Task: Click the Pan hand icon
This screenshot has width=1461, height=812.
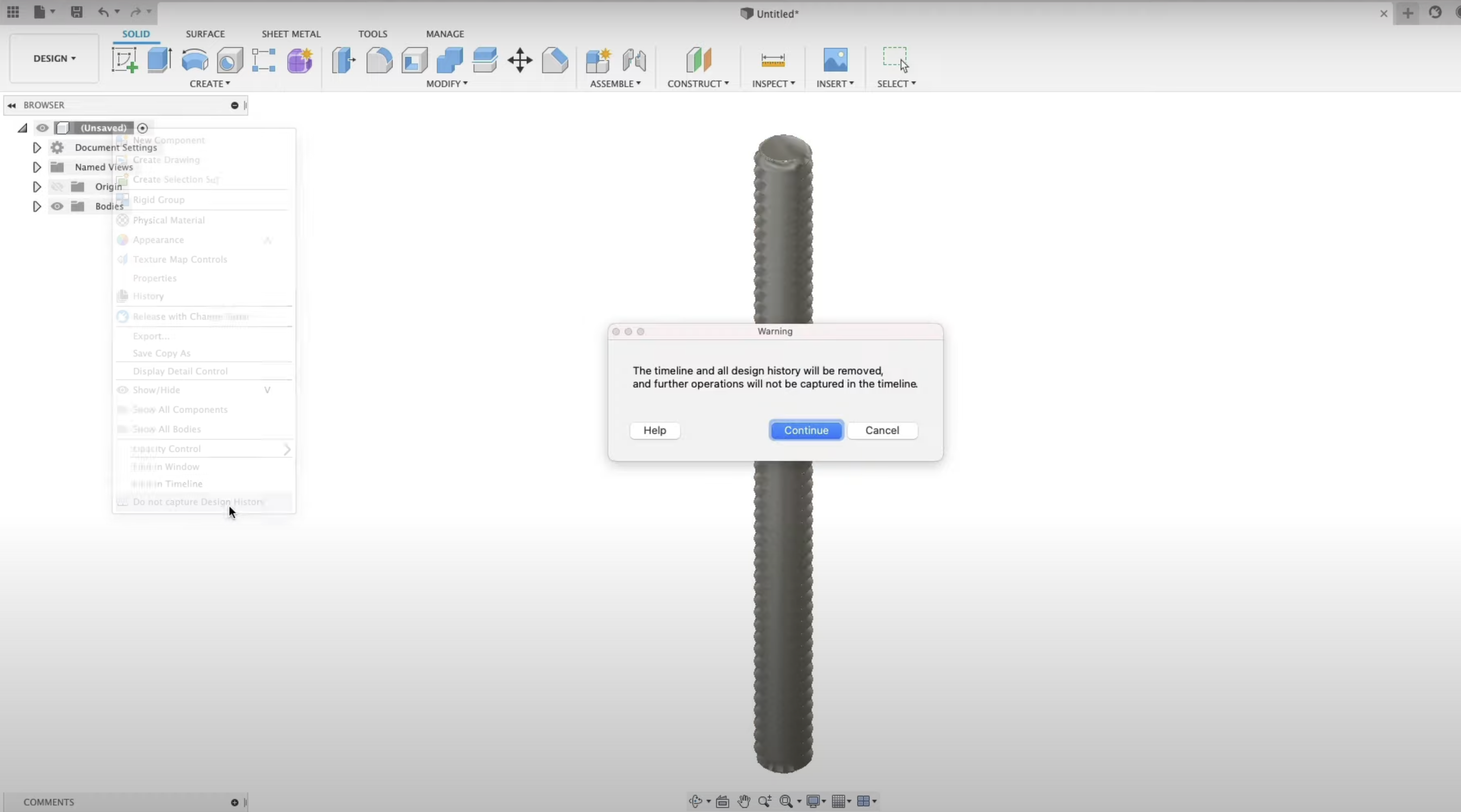Action: point(744,801)
